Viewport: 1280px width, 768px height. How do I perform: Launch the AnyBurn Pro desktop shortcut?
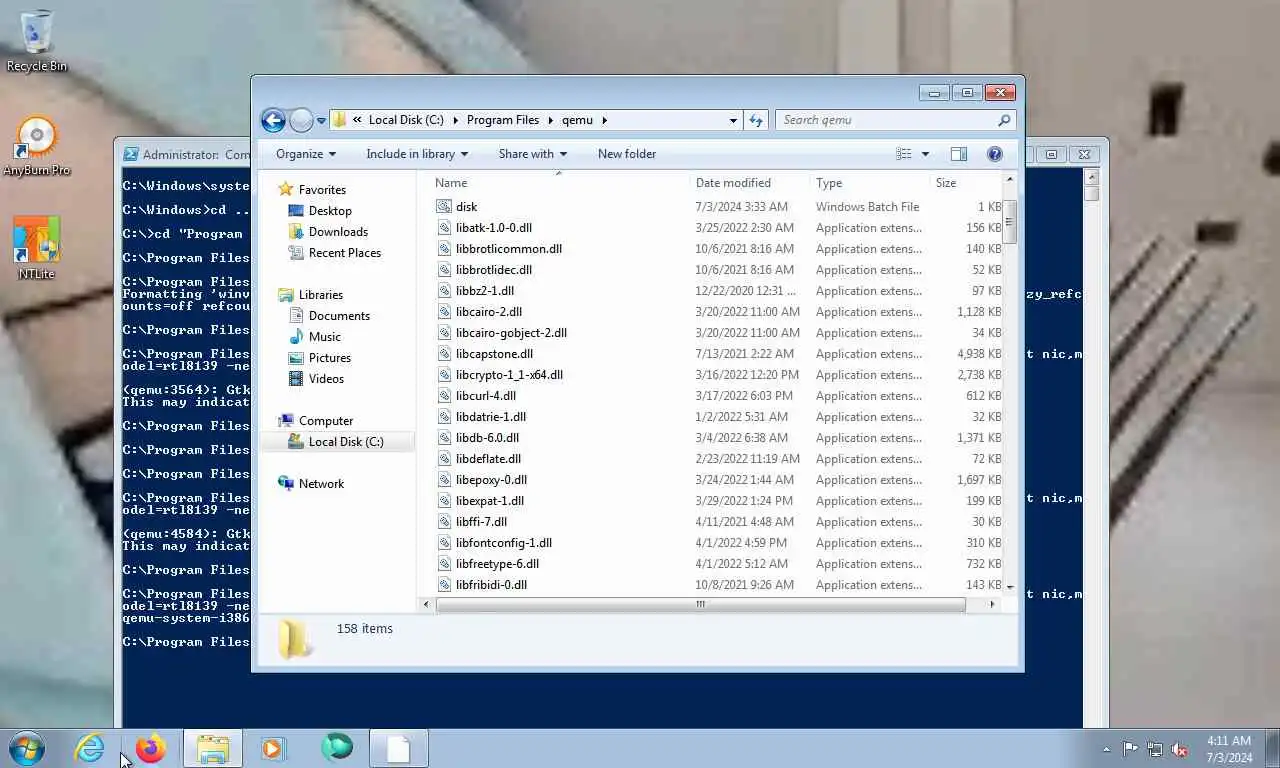37,146
